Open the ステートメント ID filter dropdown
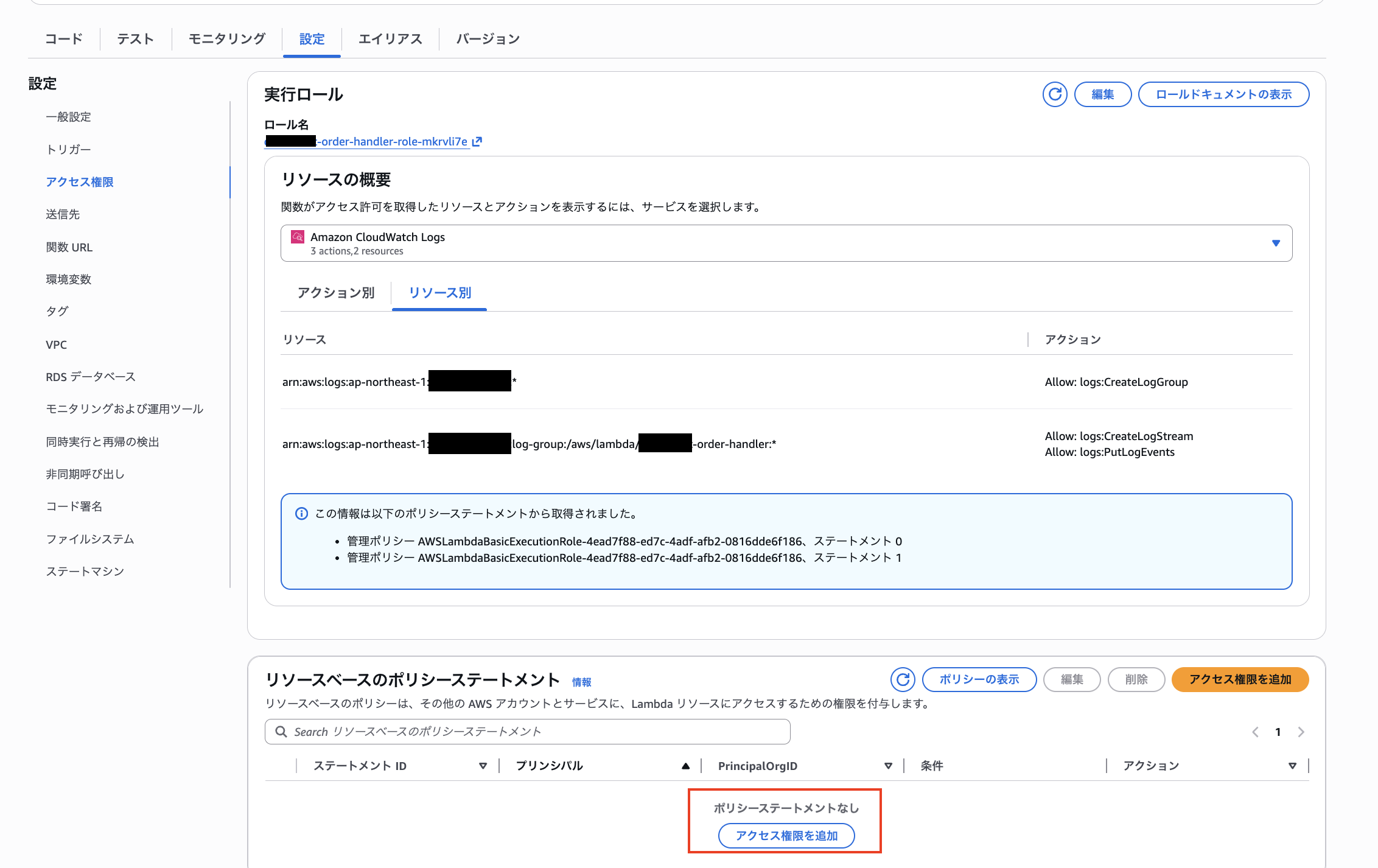The height and width of the screenshot is (868, 1378). 484,766
